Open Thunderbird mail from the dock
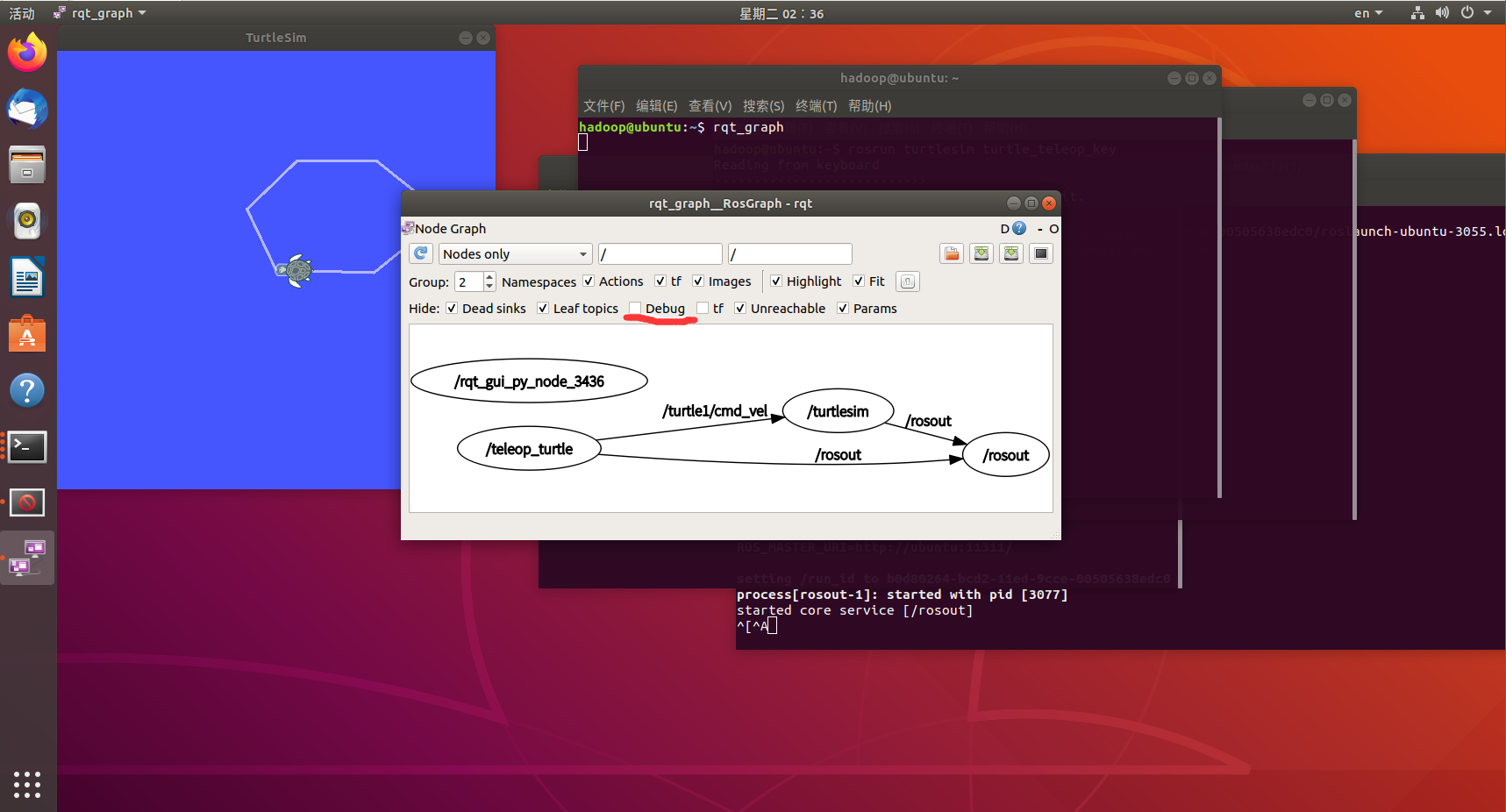 27,109
